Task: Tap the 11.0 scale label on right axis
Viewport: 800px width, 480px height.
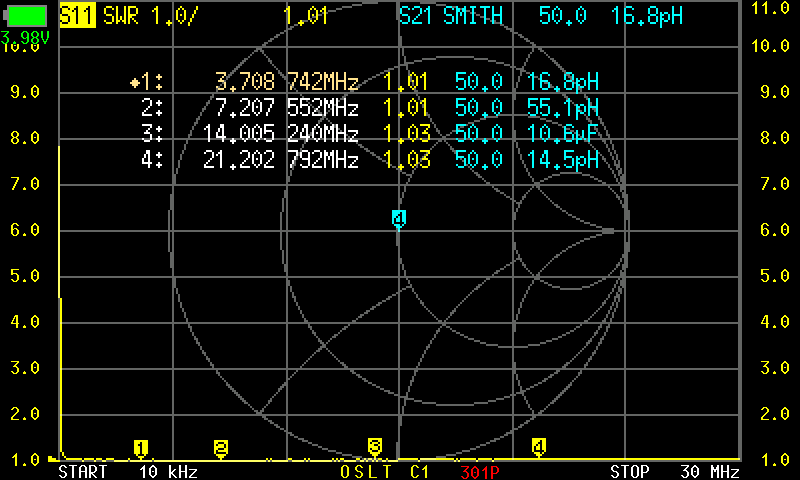Action: click(x=771, y=8)
